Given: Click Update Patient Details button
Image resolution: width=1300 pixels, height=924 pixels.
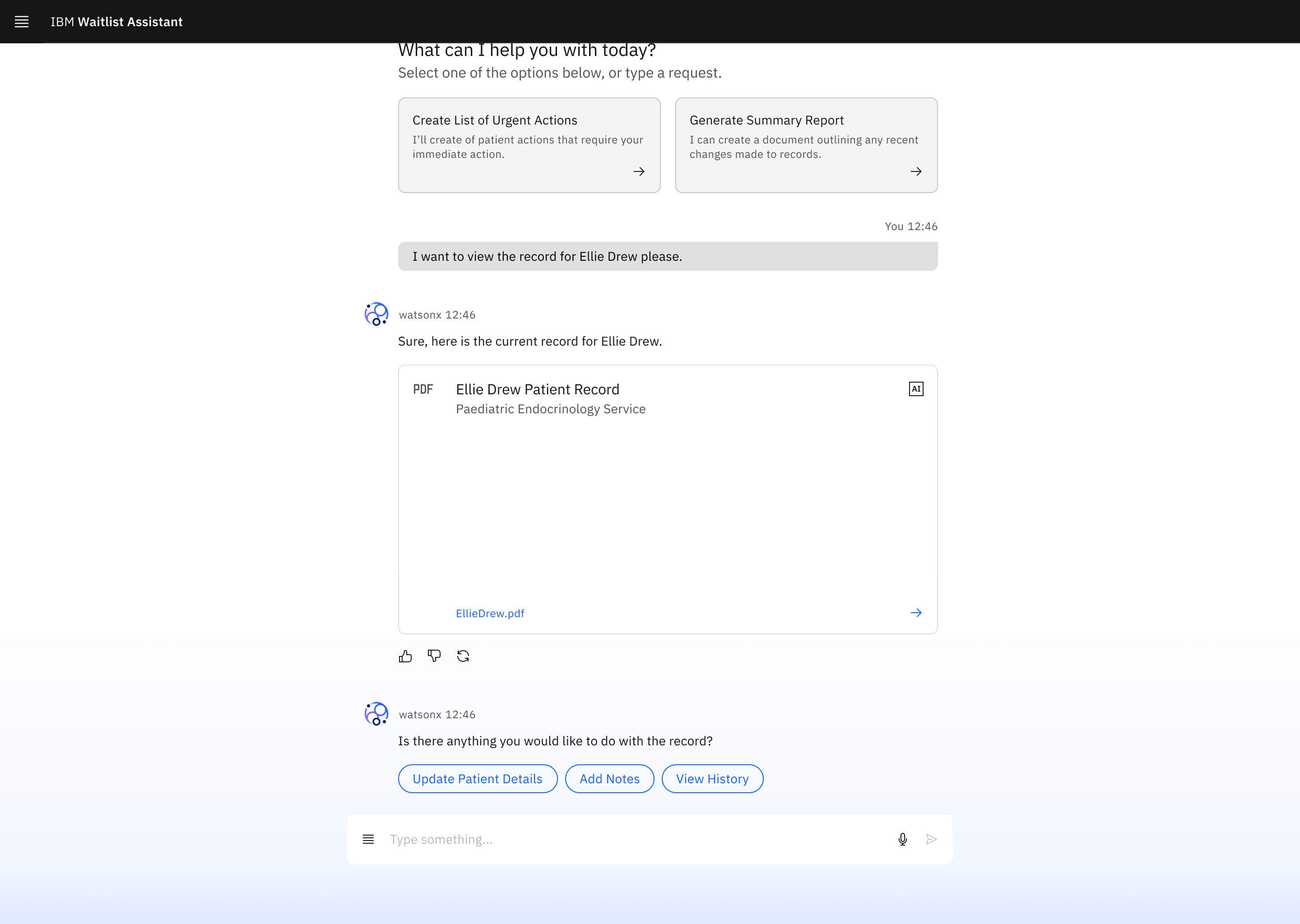Looking at the screenshot, I should tap(478, 779).
